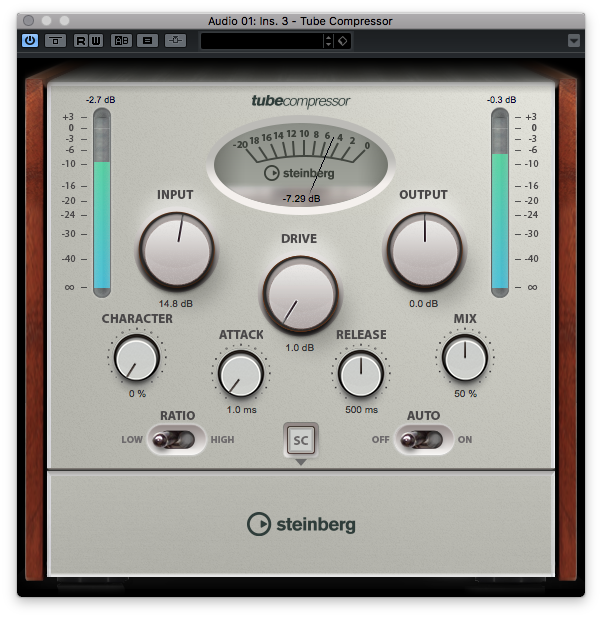Click the copy A to B button

coord(147,41)
